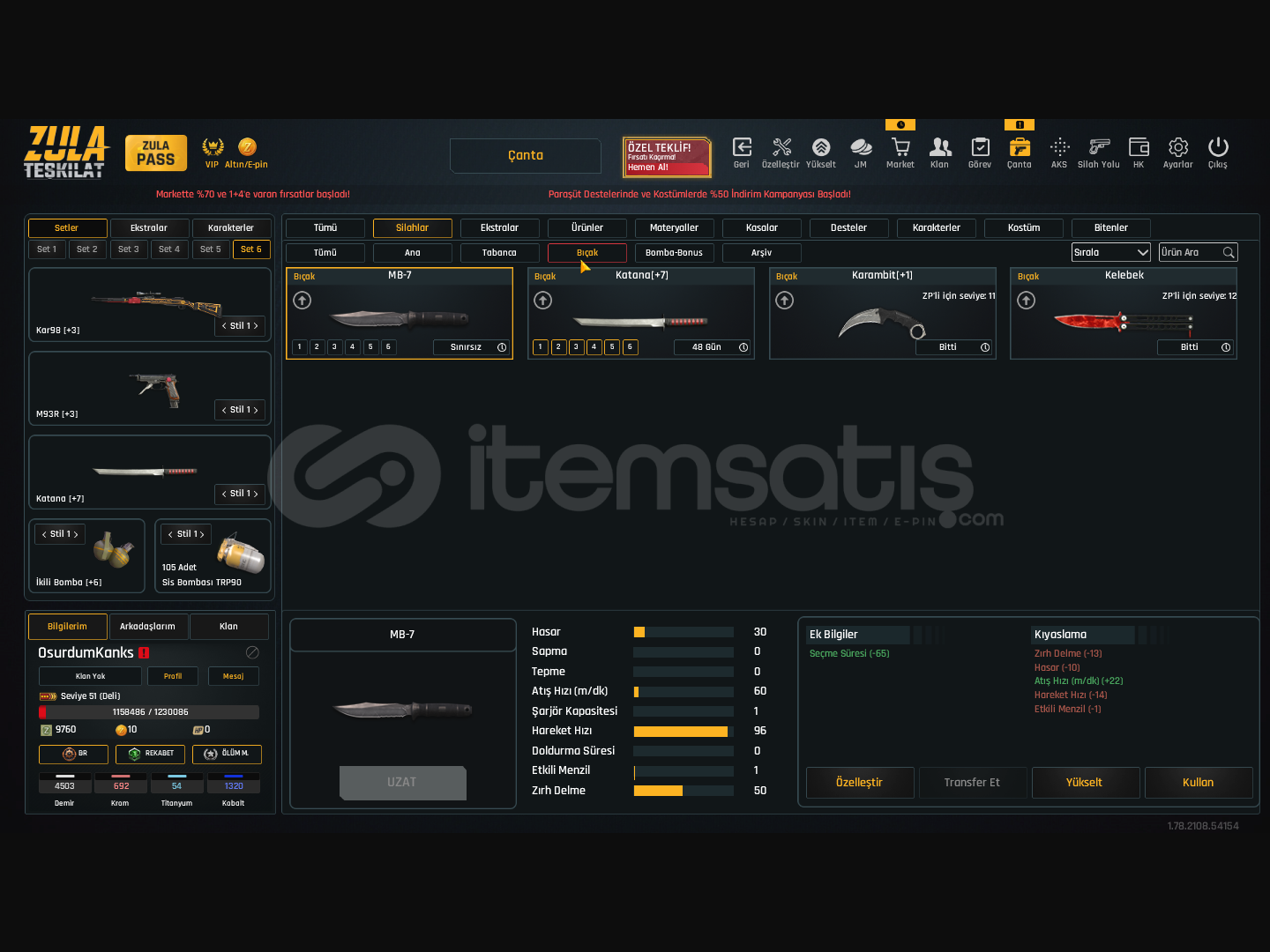Click the upgrade arrow on Kelebek card
The image size is (1270, 952).
[1027, 301]
